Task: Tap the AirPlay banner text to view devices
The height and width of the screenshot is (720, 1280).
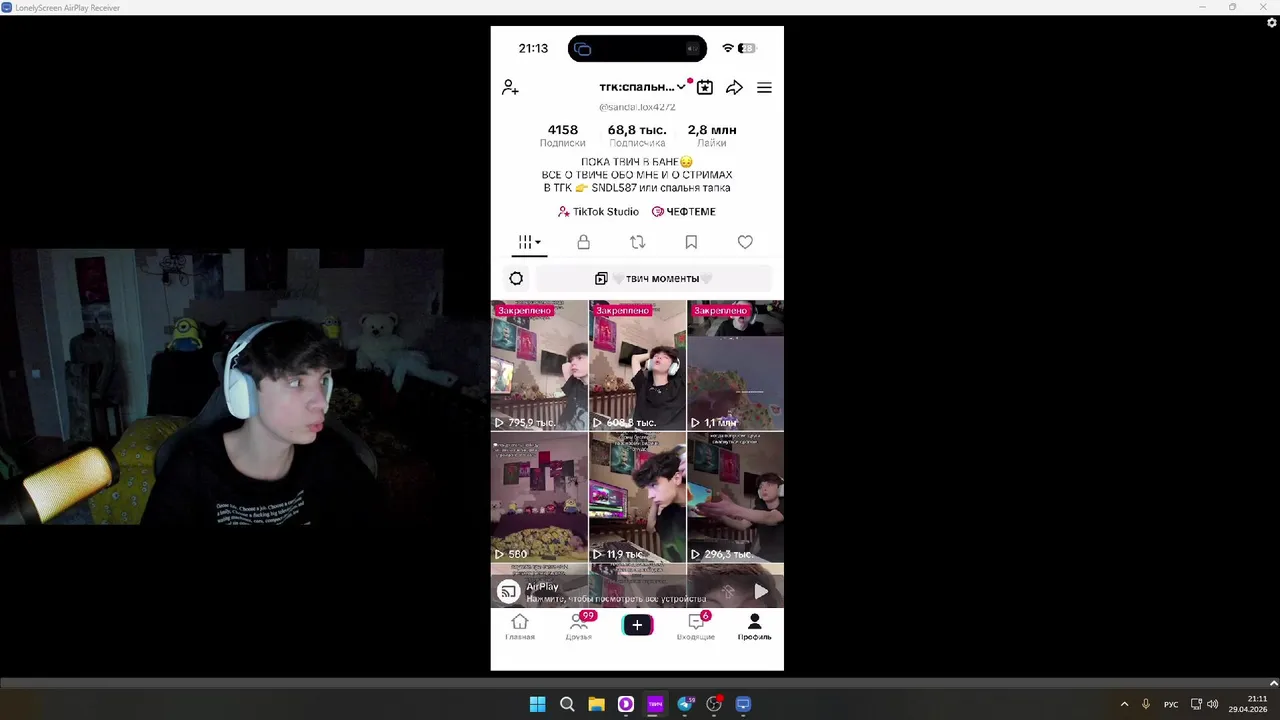Action: (x=616, y=592)
